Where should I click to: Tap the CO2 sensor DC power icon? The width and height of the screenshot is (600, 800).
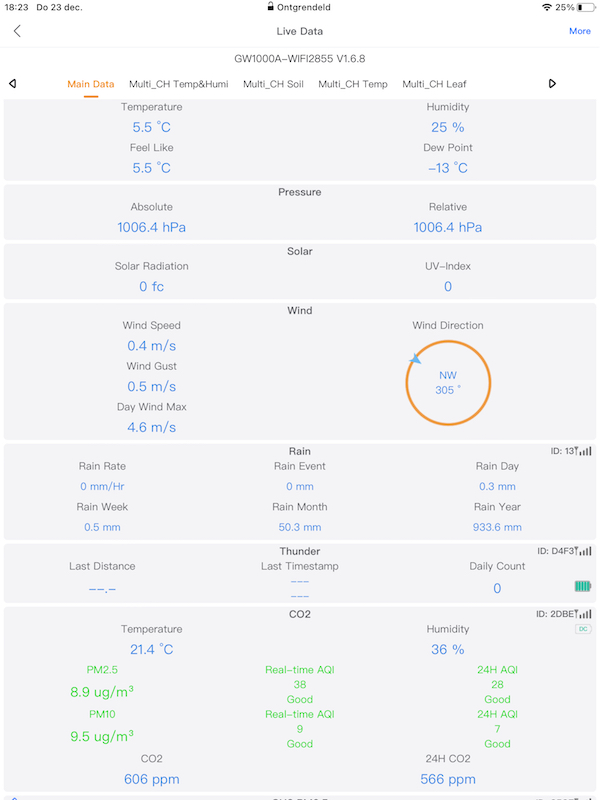pyautogui.click(x=583, y=629)
